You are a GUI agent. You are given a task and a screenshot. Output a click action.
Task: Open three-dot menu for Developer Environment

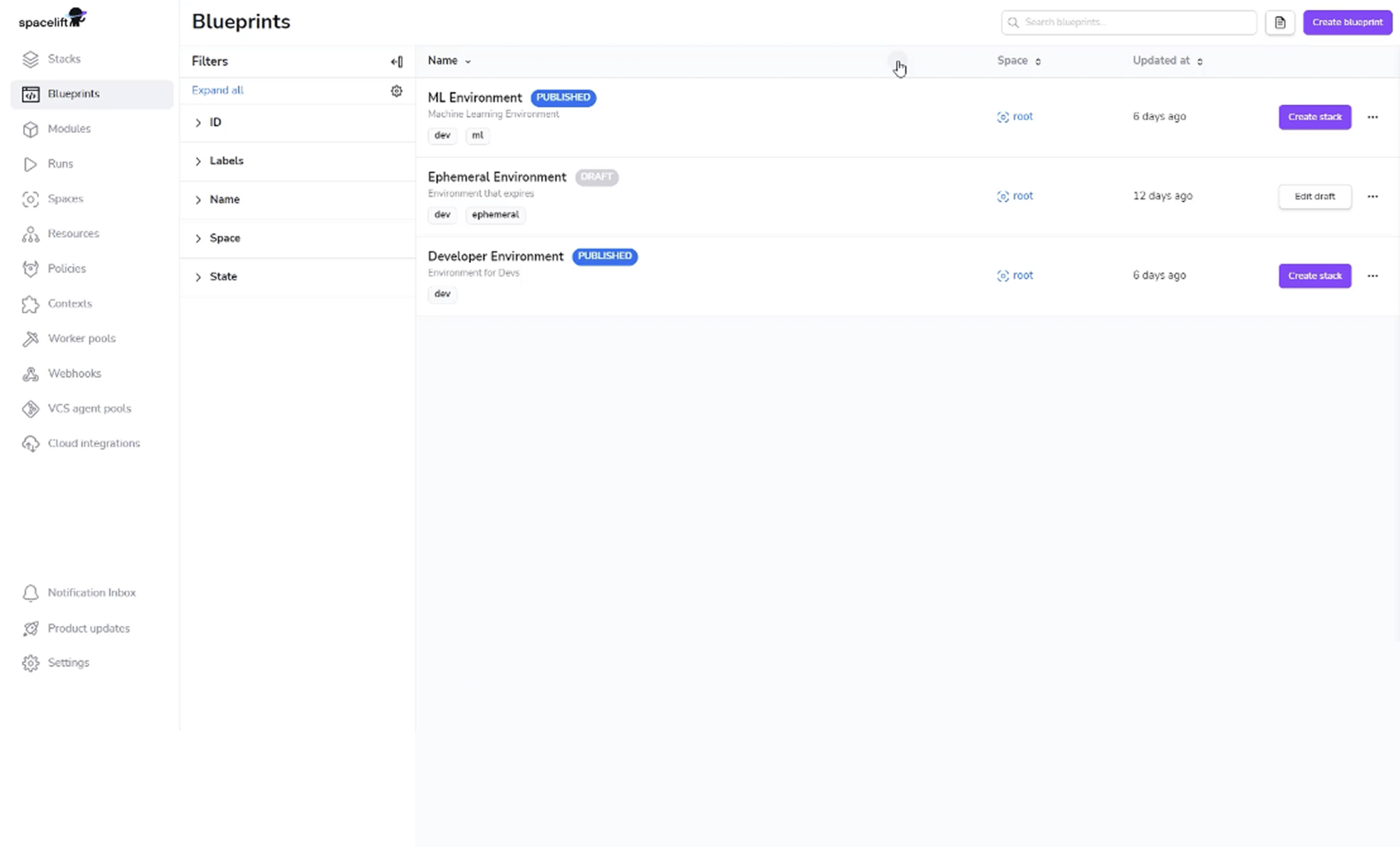[x=1372, y=276]
